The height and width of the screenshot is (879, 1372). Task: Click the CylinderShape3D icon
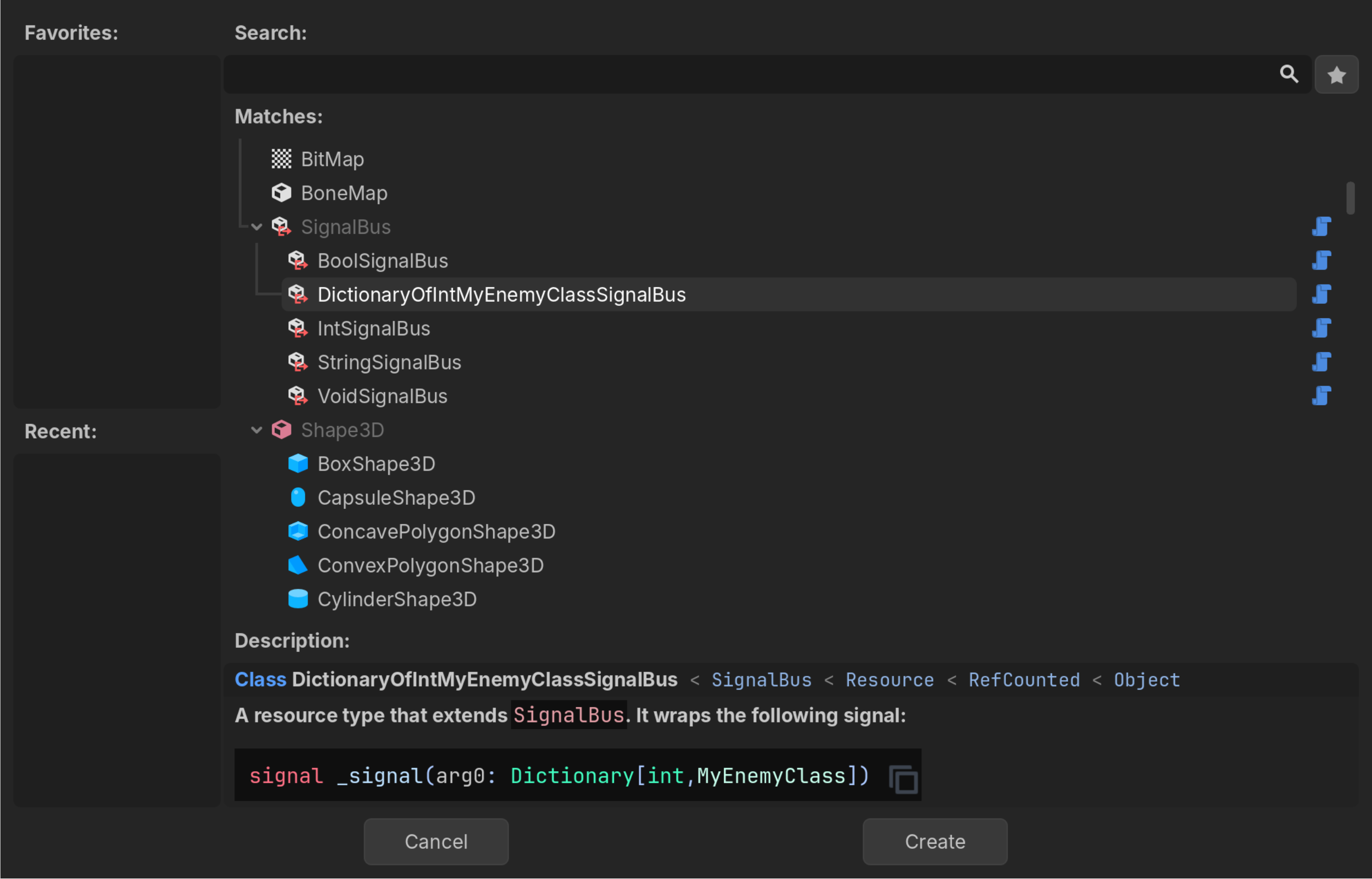coord(298,599)
